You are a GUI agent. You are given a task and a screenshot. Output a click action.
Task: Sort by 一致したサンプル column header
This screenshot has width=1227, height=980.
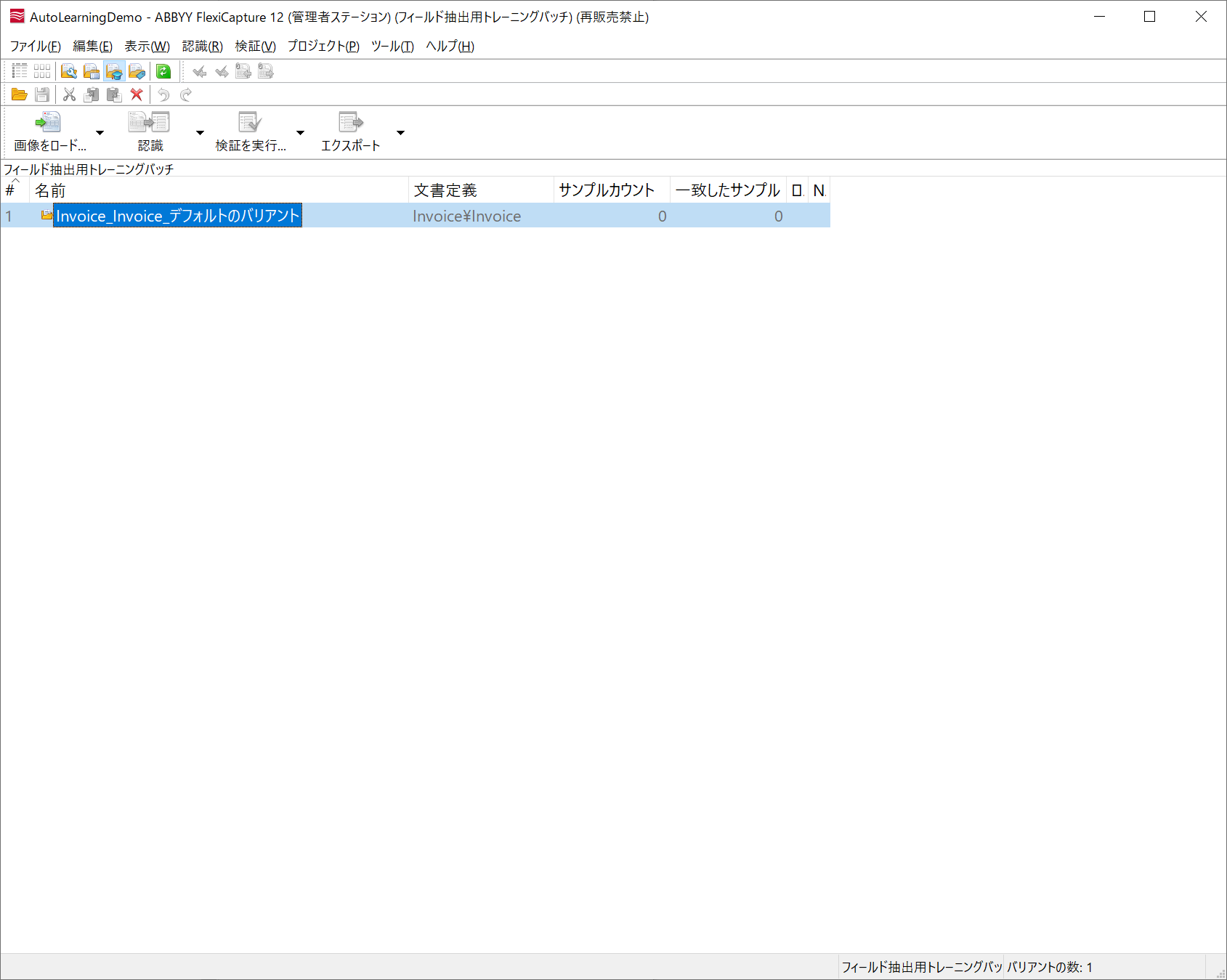[x=728, y=190]
